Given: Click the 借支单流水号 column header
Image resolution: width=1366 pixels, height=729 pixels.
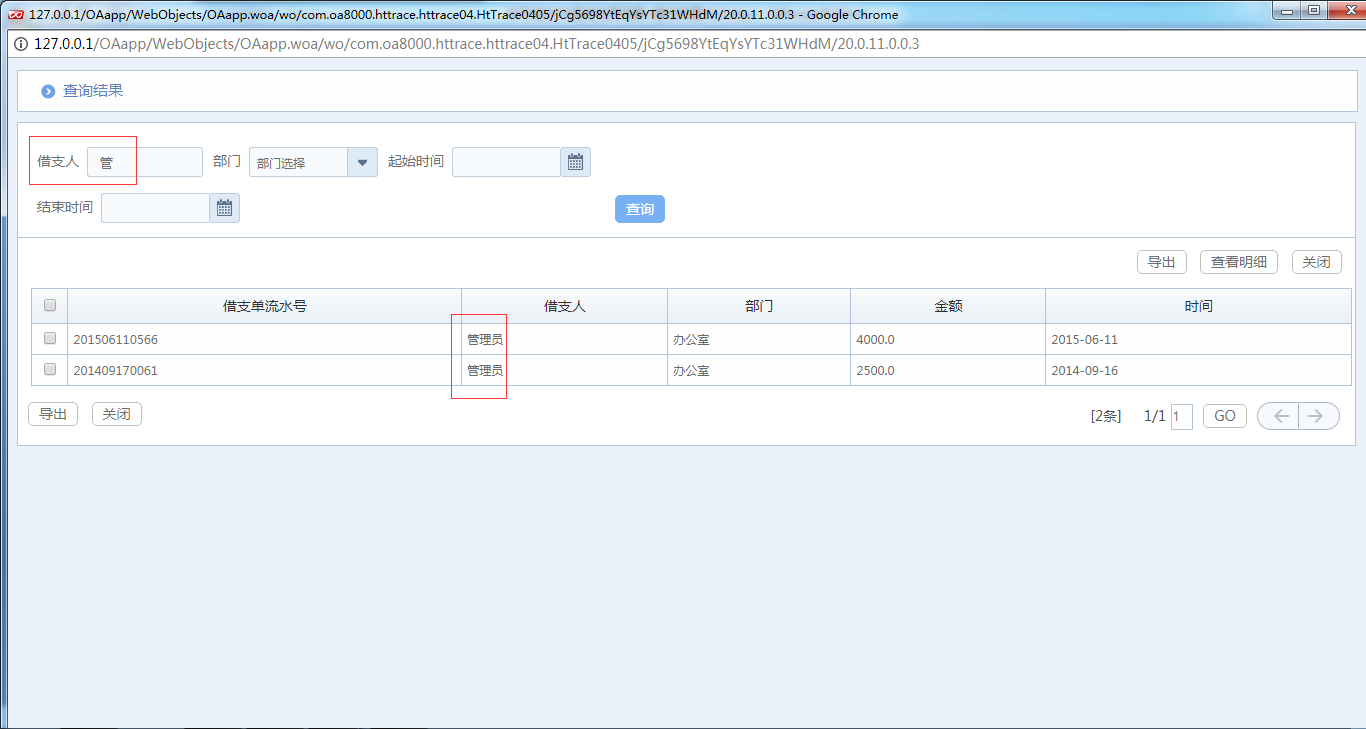Looking at the screenshot, I should (x=264, y=306).
